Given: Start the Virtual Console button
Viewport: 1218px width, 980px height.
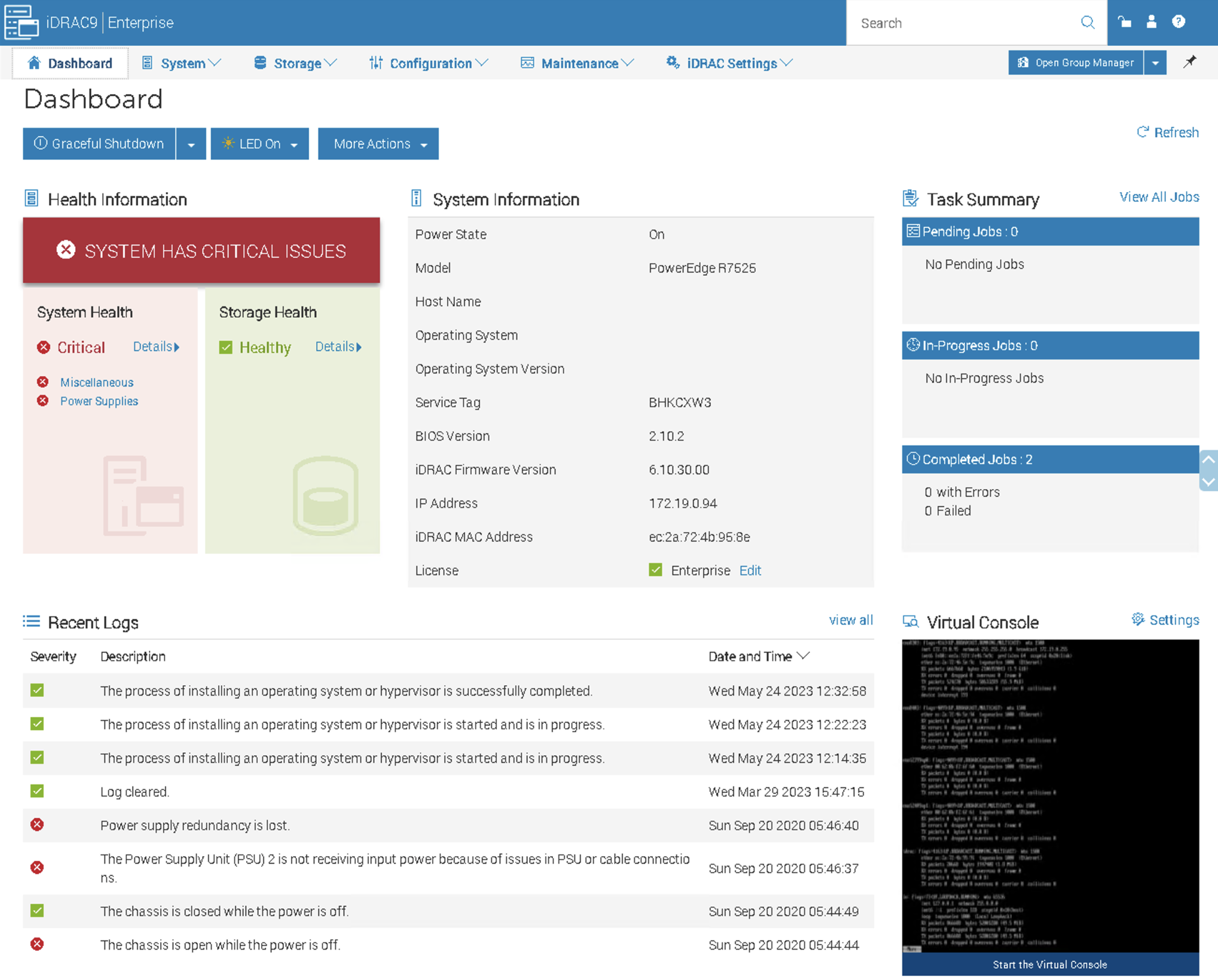Looking at the screenshot, I should click(x=1050, y=965).
